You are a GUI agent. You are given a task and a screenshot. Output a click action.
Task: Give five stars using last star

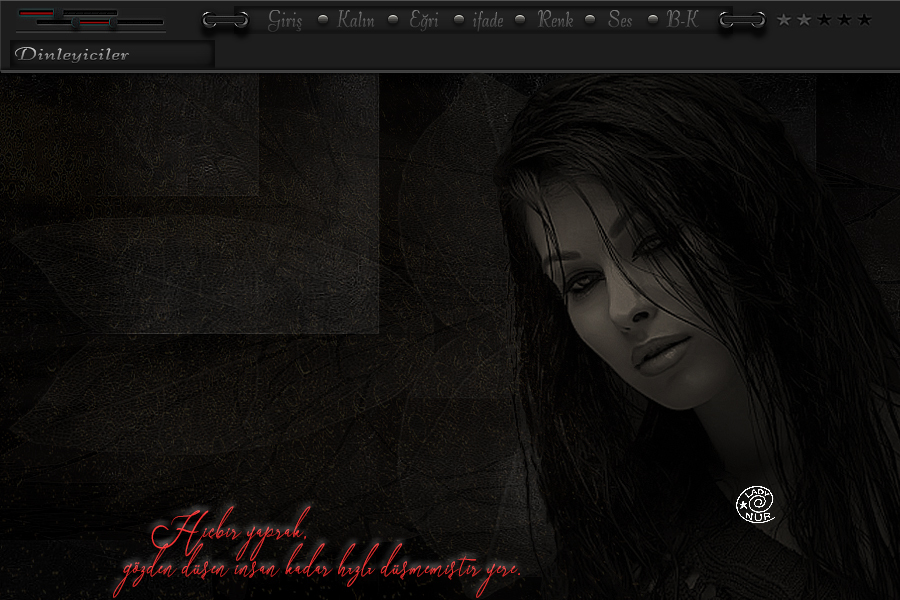[864, 20]
